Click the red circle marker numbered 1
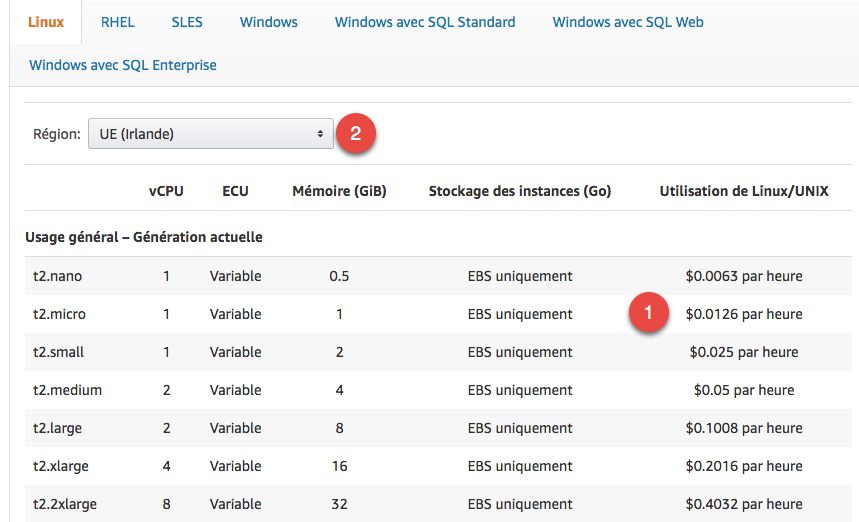Screen dimensions: 859x522 [648, 313]
